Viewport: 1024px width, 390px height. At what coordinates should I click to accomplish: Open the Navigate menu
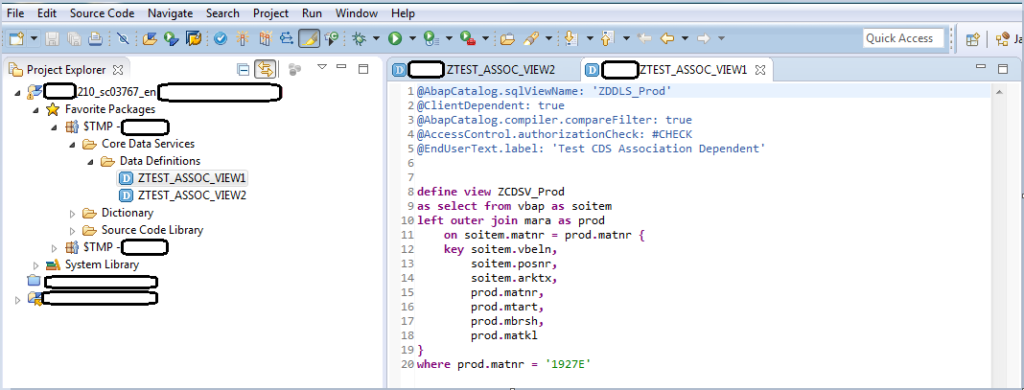170,13
